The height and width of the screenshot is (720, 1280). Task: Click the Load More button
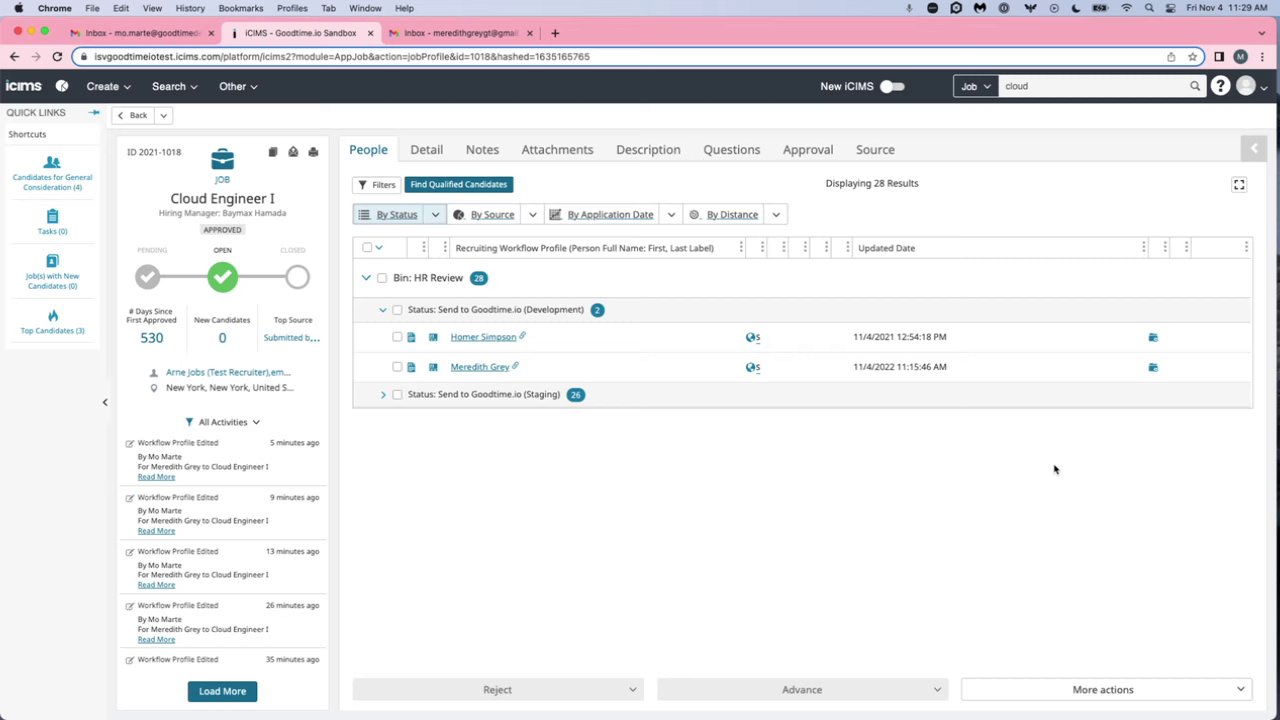tap(222, 691)
